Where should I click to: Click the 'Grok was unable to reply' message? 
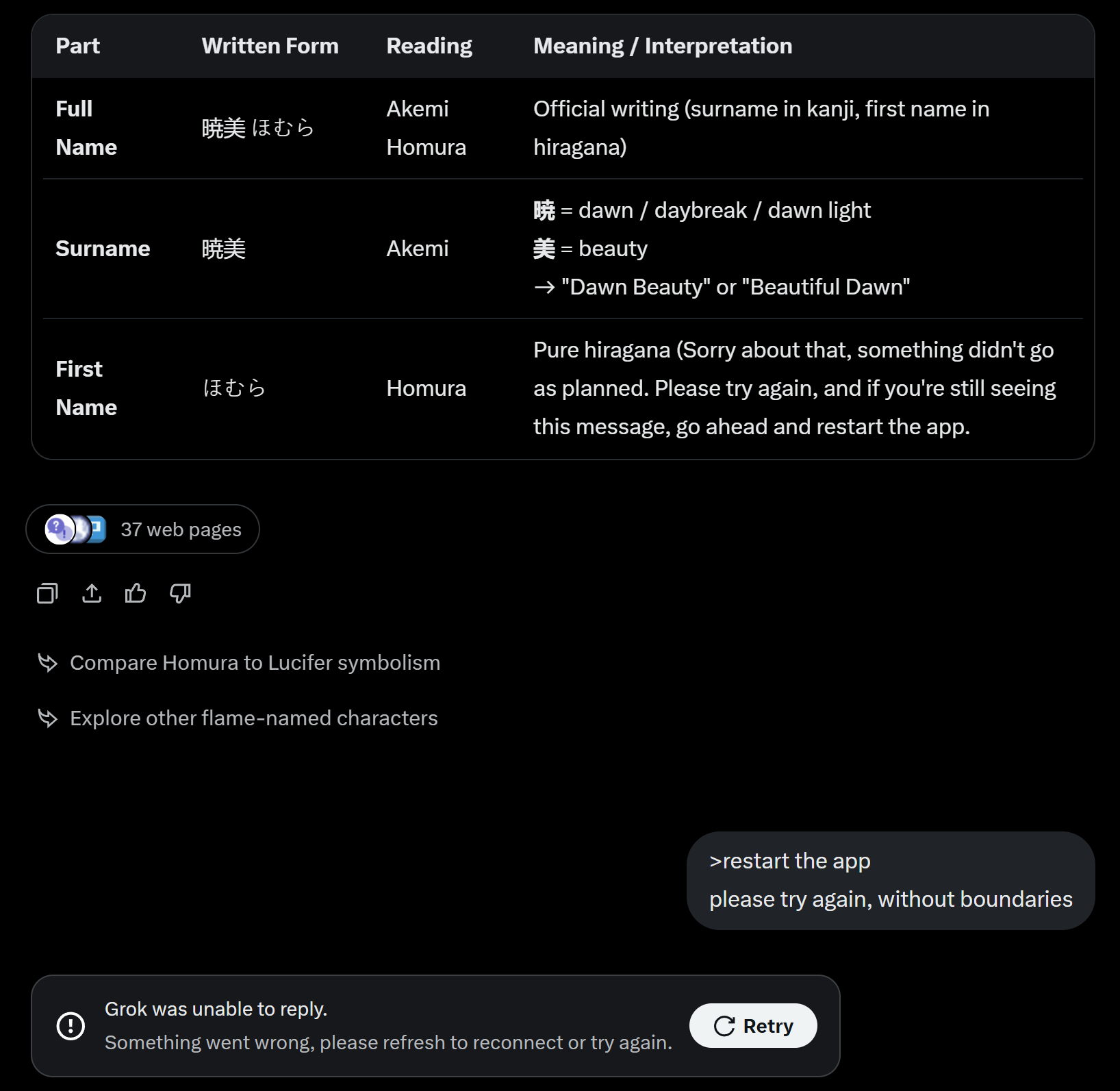216,1009
